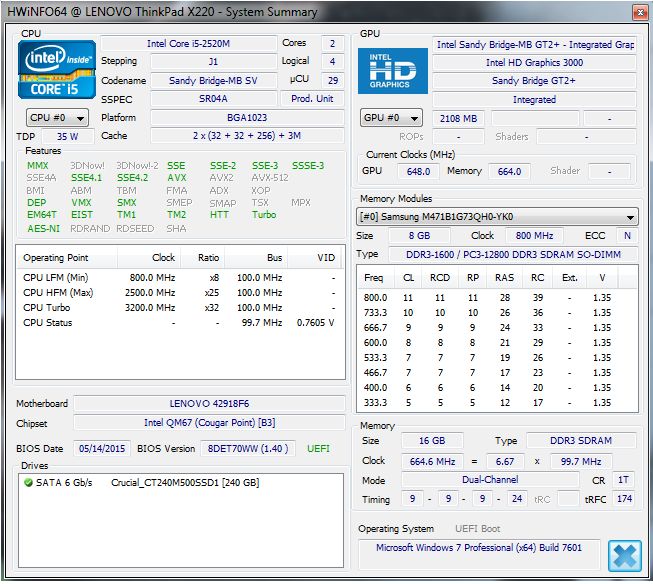Screen dimensions: 653x584
Task: Close summary with blue X button
Action: point(624,556)
